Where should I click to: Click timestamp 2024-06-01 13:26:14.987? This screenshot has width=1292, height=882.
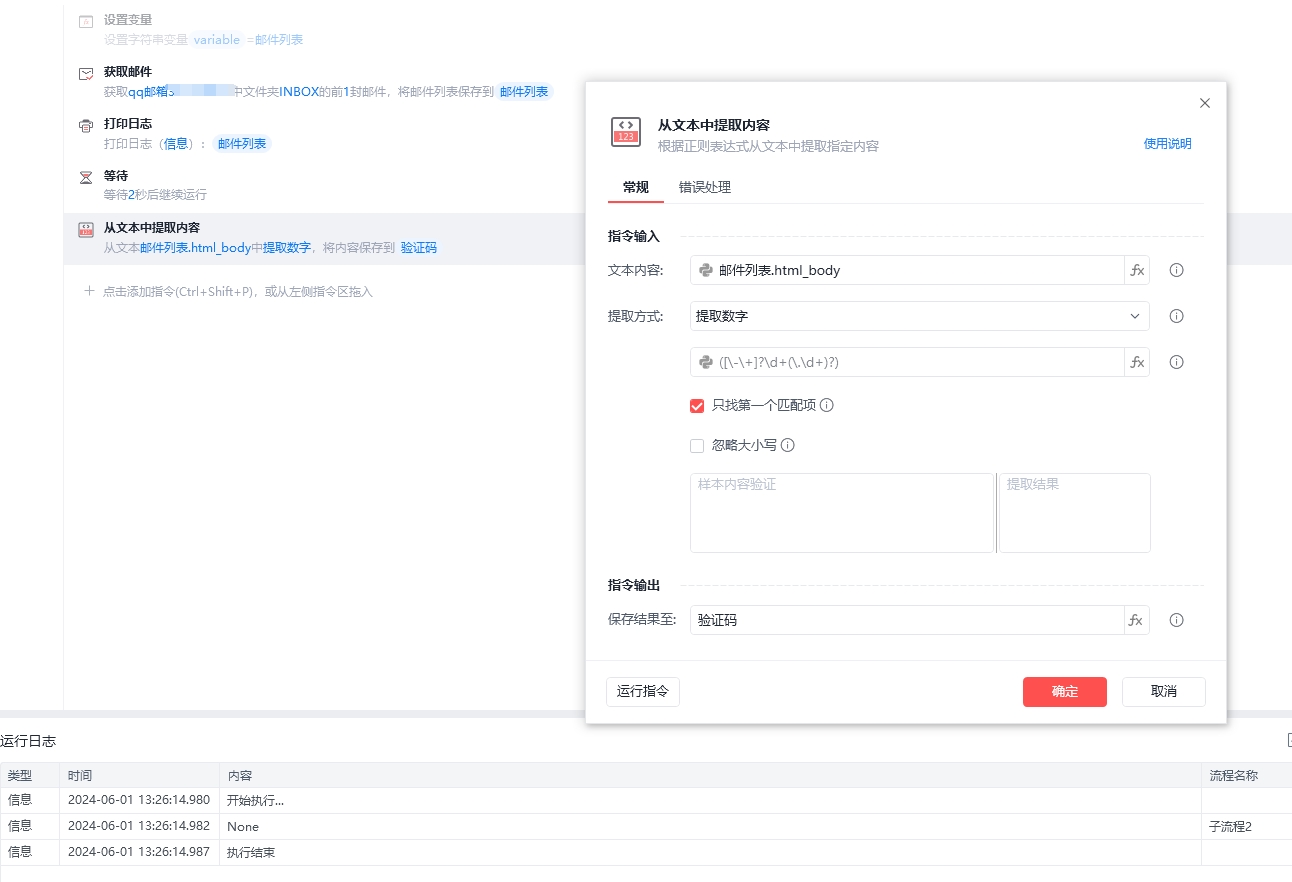tap(139, 852)
